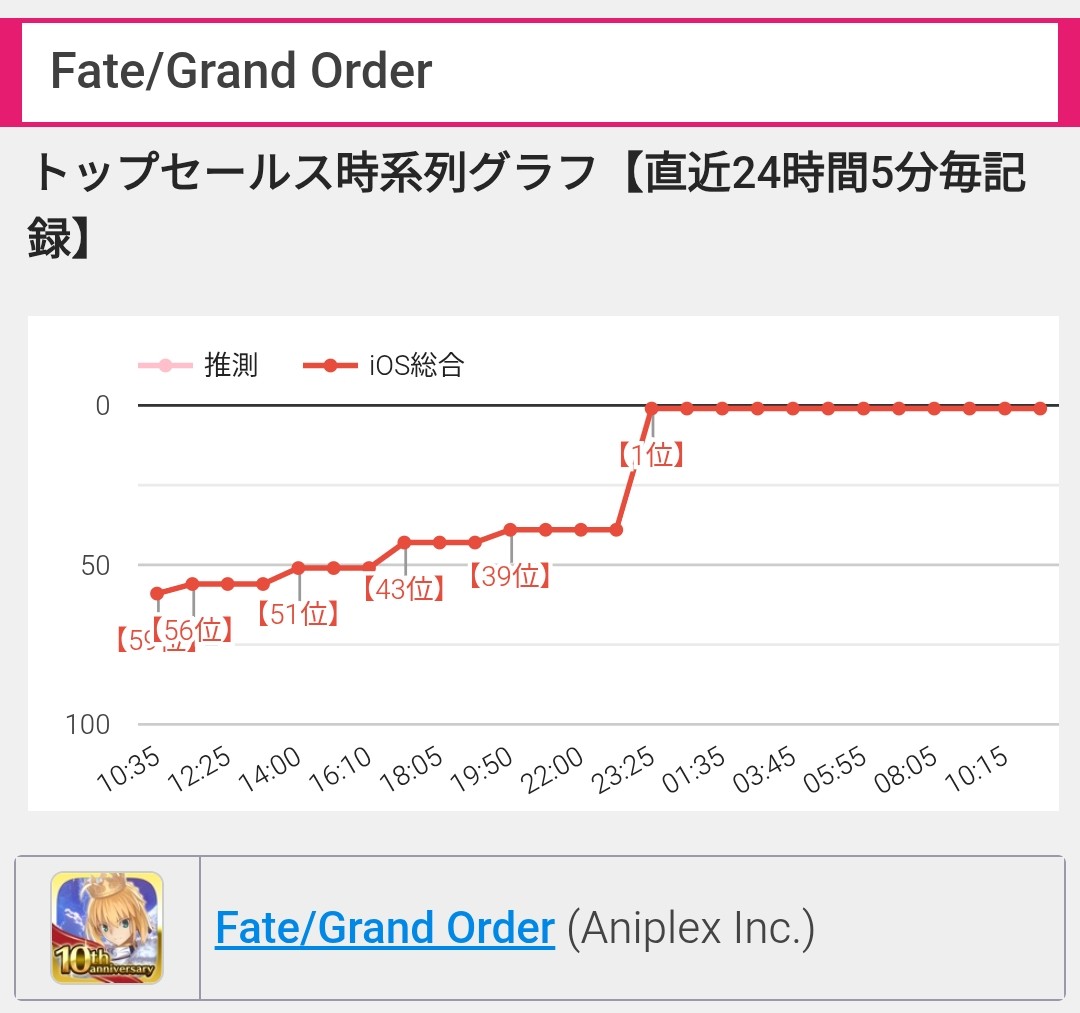Toggle the iOS総合 series legend label
Viewport: 1080px width, 1013px height.
click(416, 365)
